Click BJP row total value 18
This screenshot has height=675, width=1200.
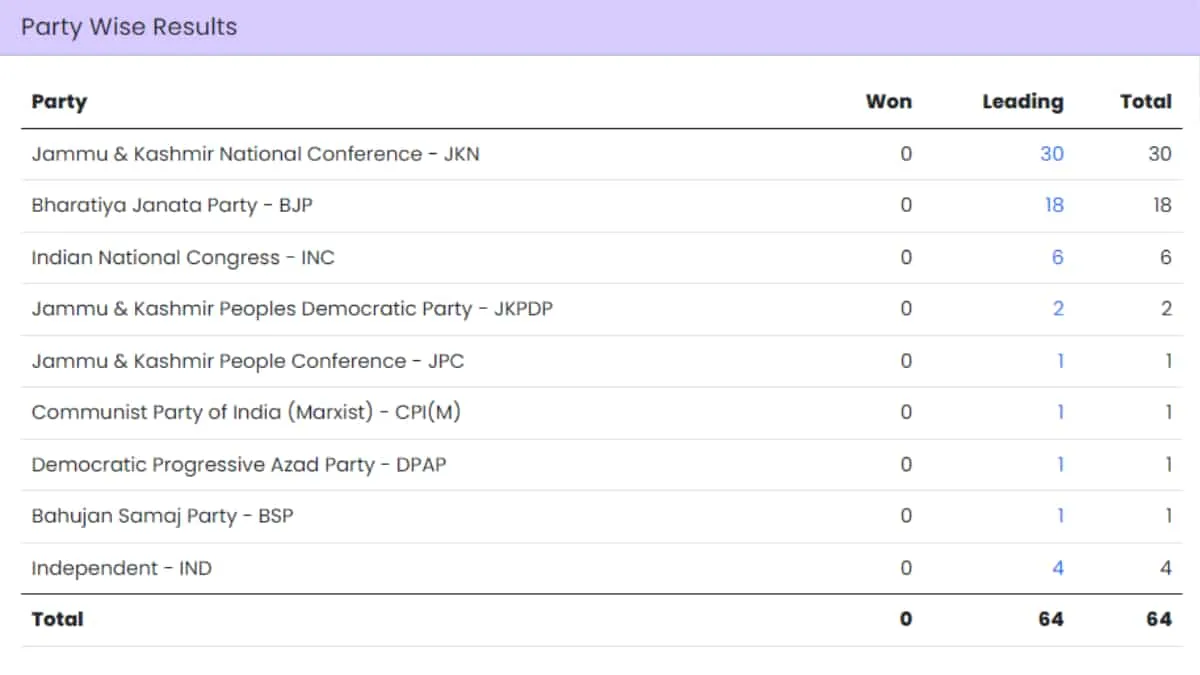(1161, 205)
